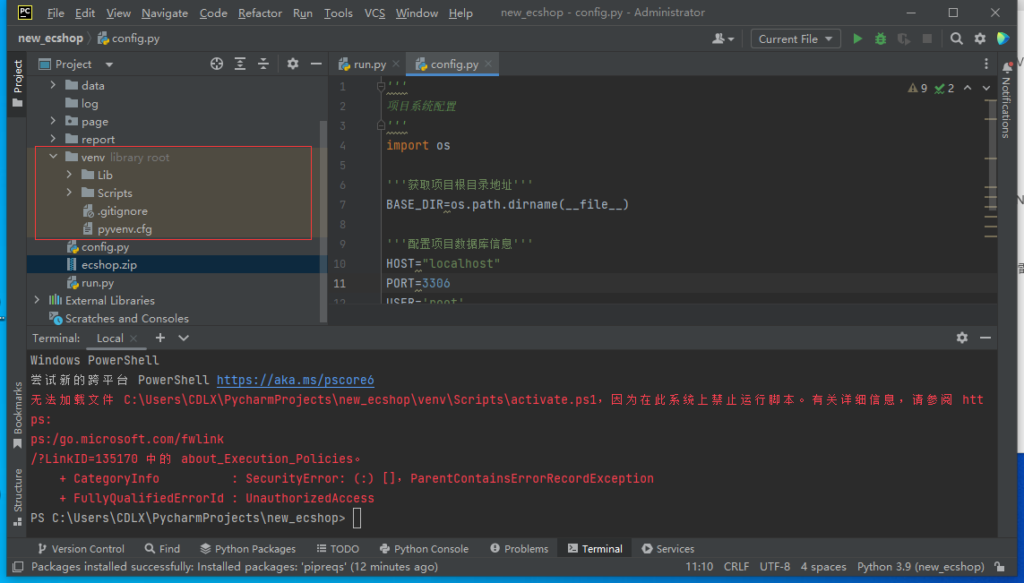The width and height of the screenshot is (1024, 583).
Task: Open the Refactor menu
Action: coord(259,13)
